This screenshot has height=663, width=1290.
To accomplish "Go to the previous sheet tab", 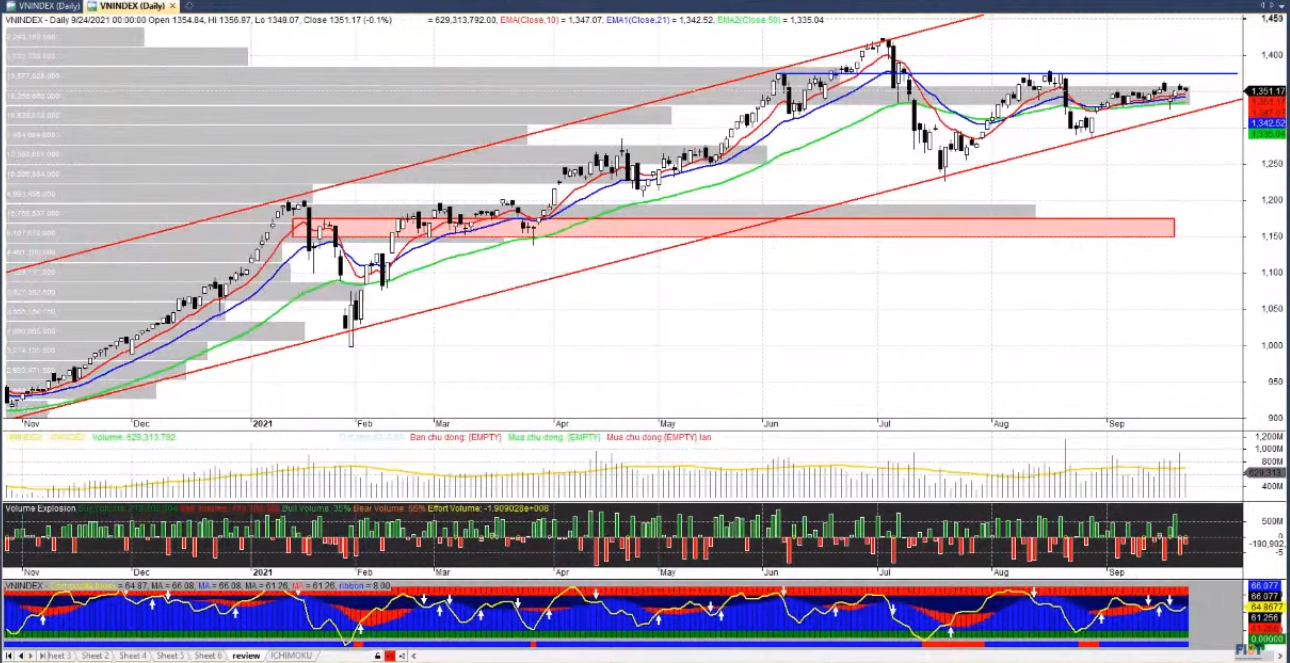I will click(x=19, y=656).
